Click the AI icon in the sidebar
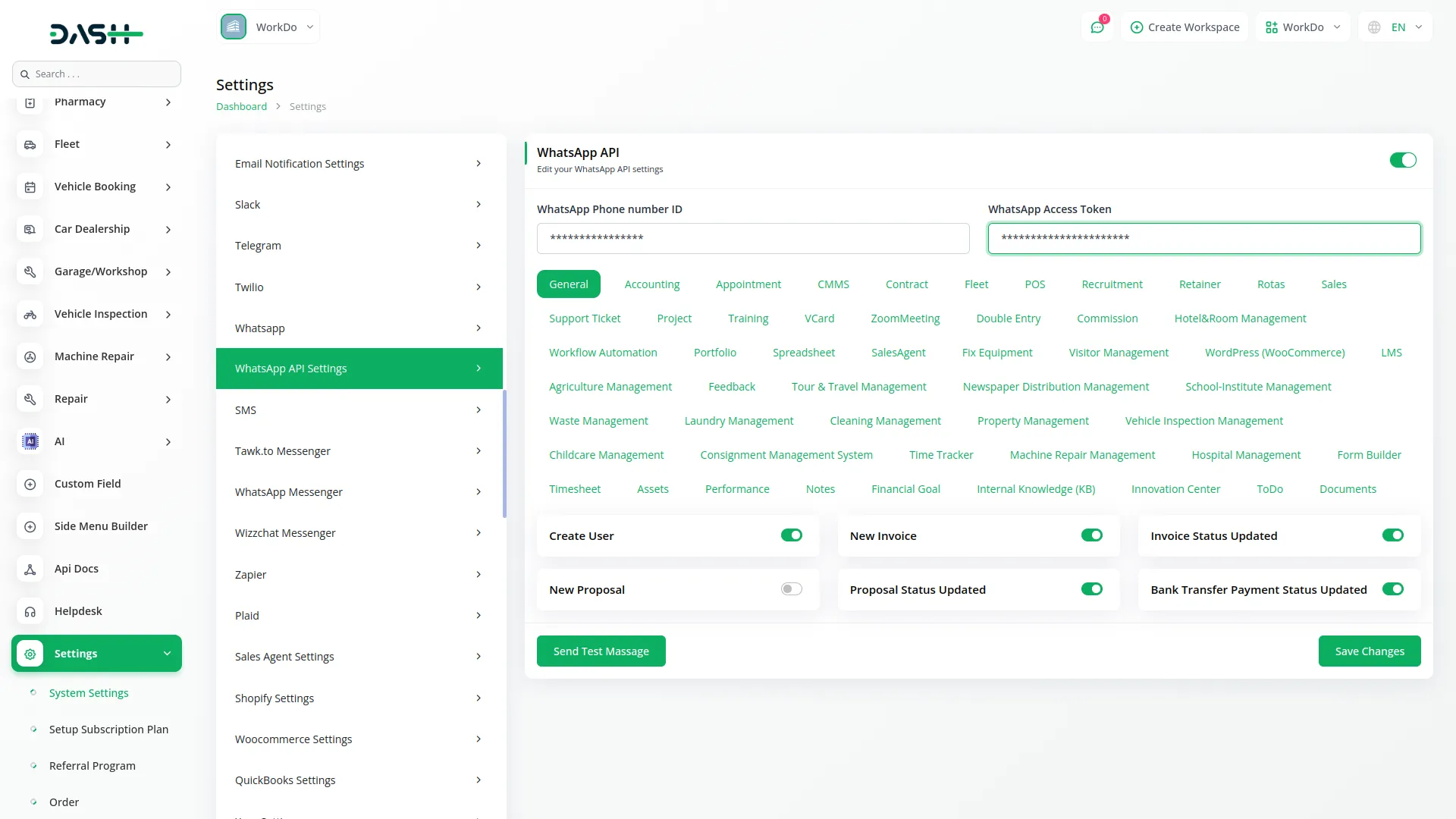This screenshot has height=819, width=1456. 30,441
